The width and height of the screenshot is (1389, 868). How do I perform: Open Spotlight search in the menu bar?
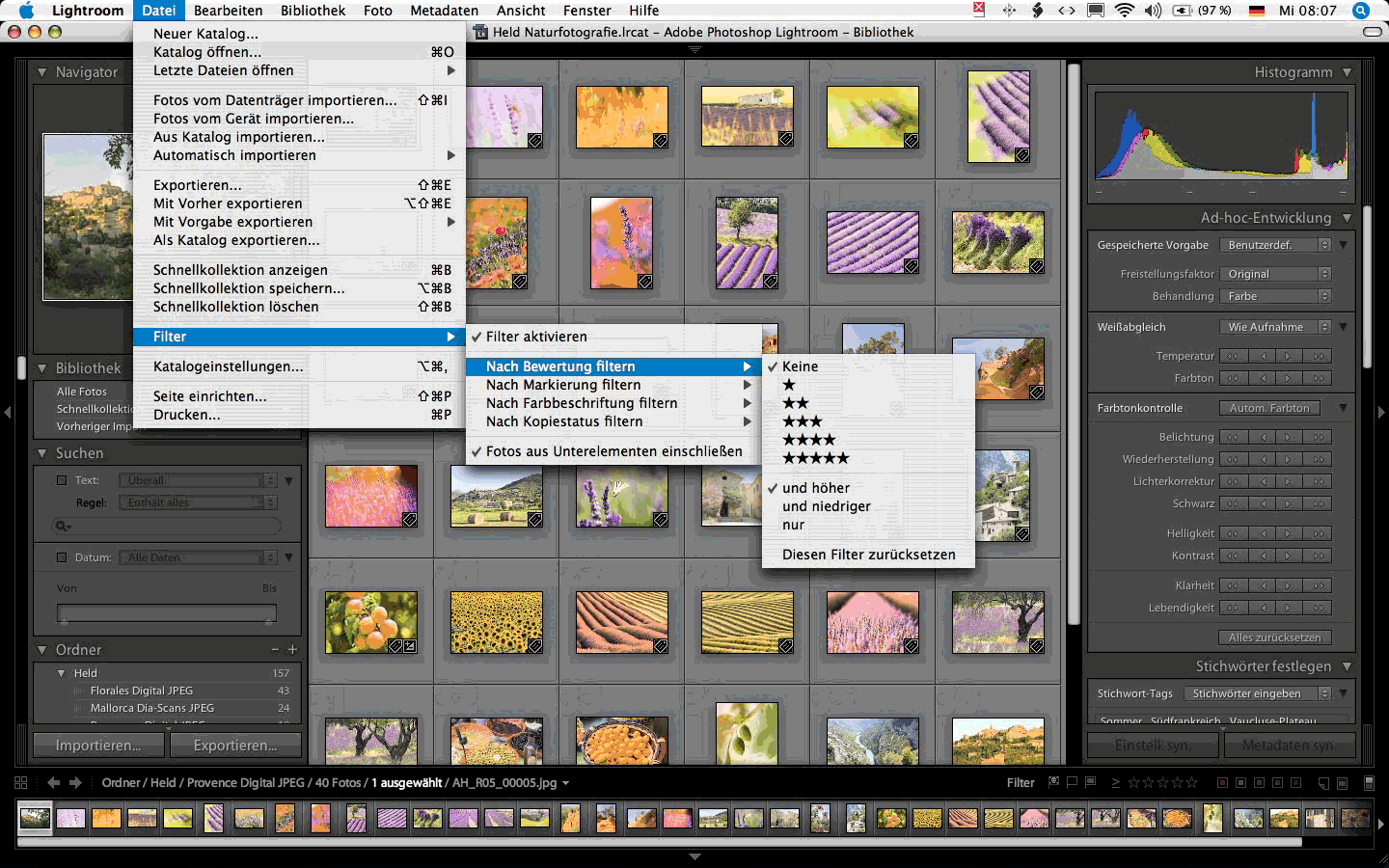point(1361,11)
